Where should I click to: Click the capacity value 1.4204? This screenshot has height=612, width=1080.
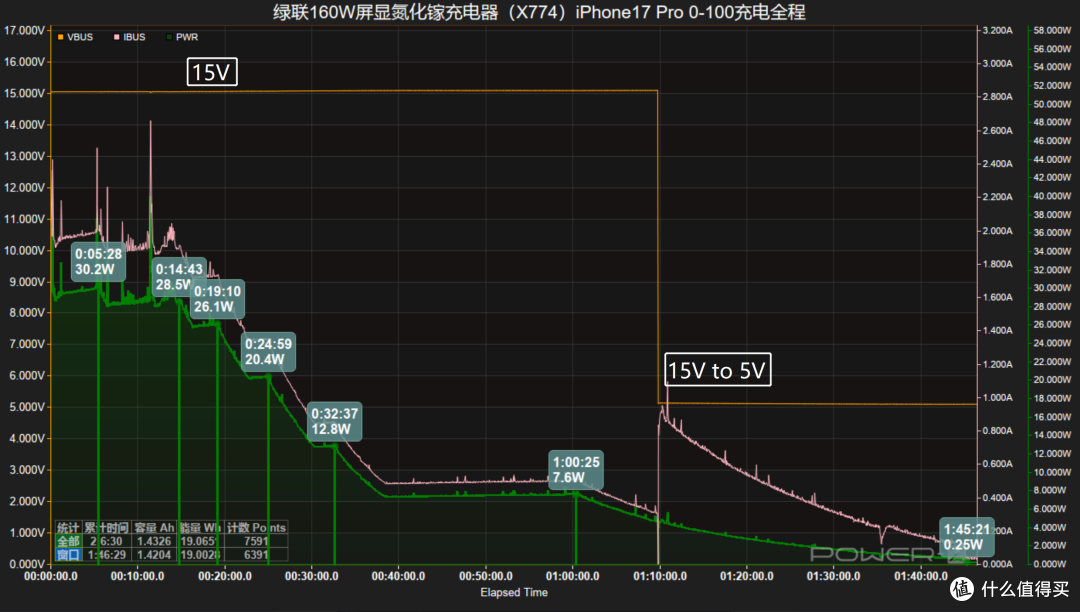coord(154,555)
